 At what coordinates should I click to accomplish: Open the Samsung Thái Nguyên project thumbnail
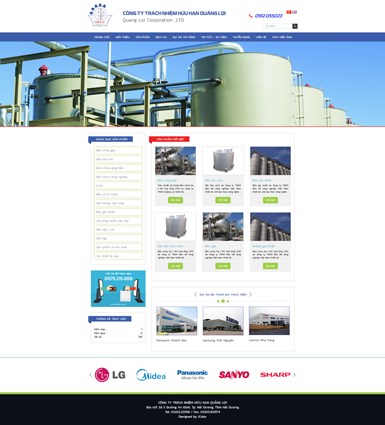tap(223, 321)
